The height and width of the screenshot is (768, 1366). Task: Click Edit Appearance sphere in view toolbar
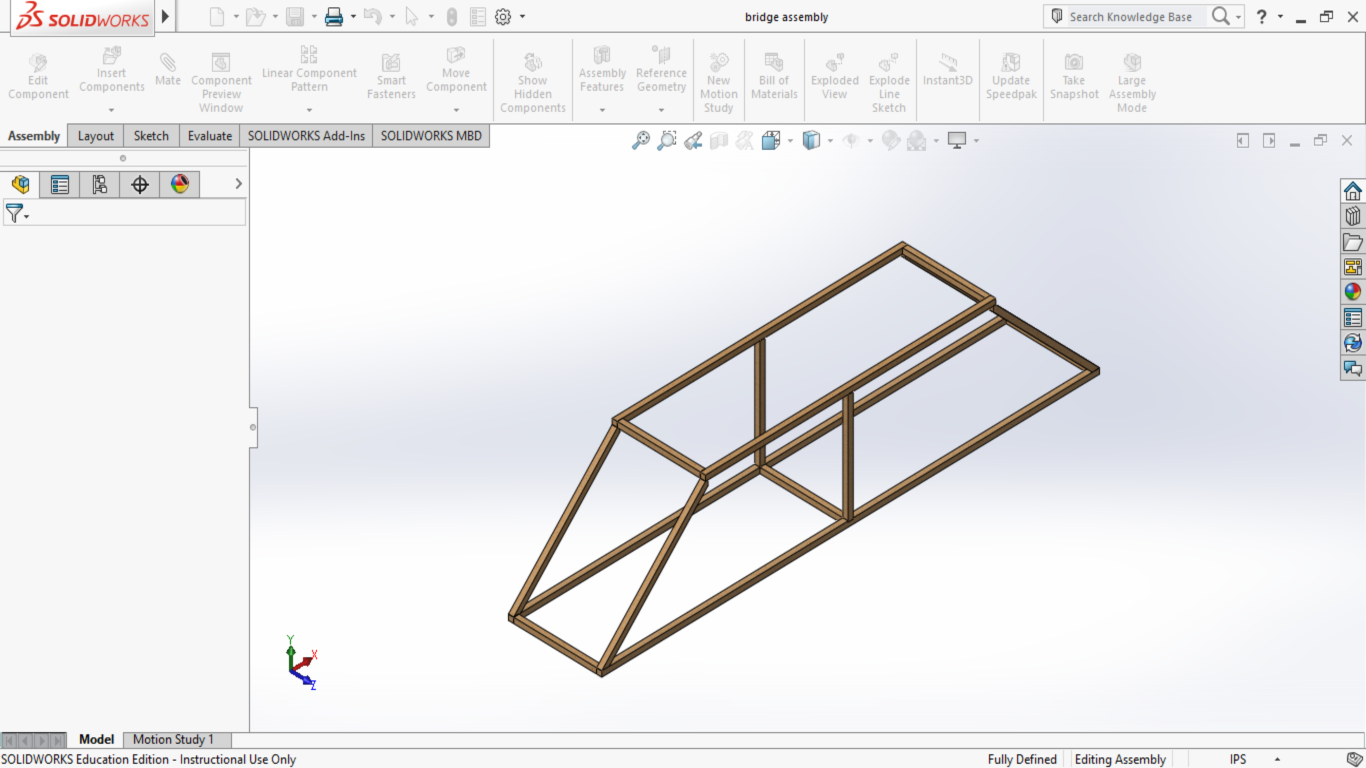[x=890, y=141]
